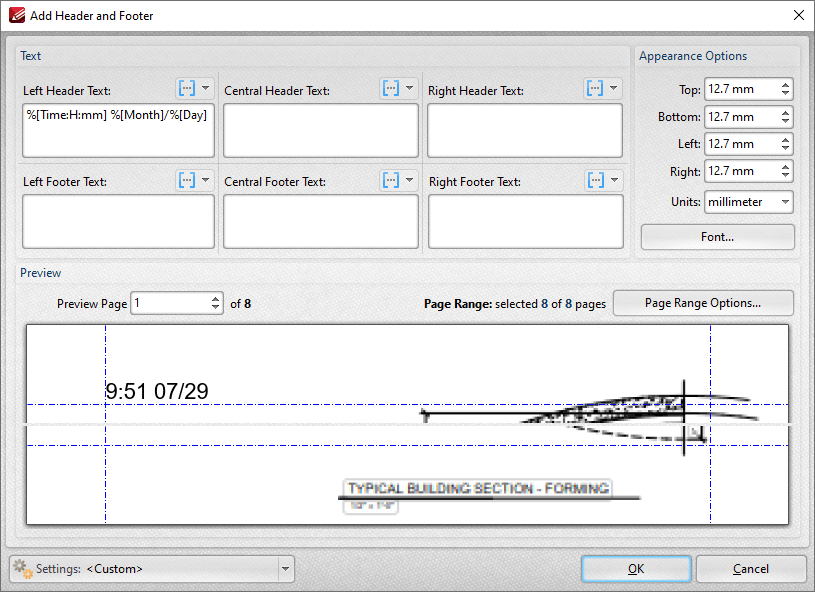Screen dimensions: 815x592
Task: Open the macro dropdown arrow next to Left Header Text
Action: click(x=205, y=88)
